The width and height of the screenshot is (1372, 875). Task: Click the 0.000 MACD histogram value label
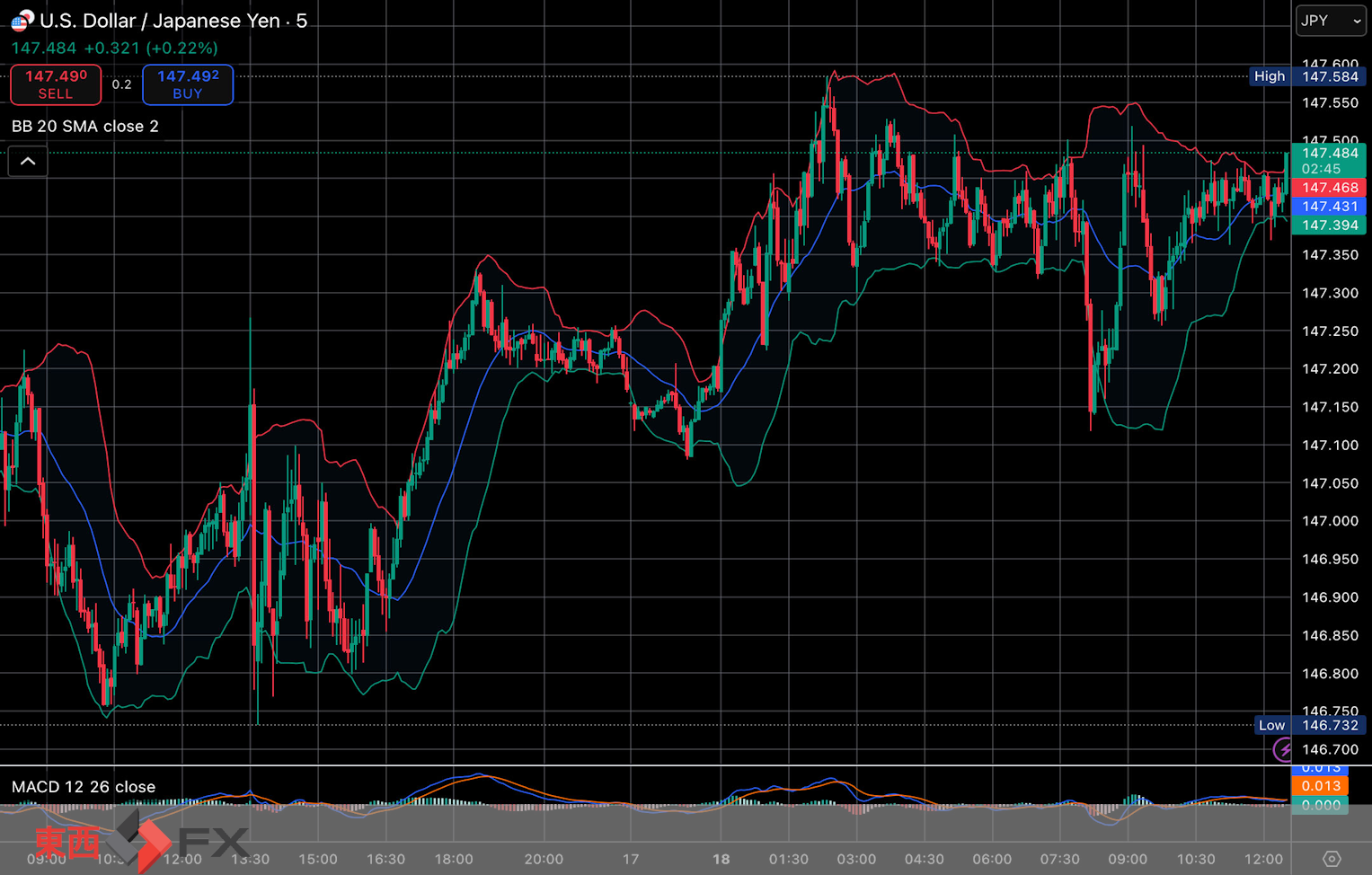tap(1320, 806)
